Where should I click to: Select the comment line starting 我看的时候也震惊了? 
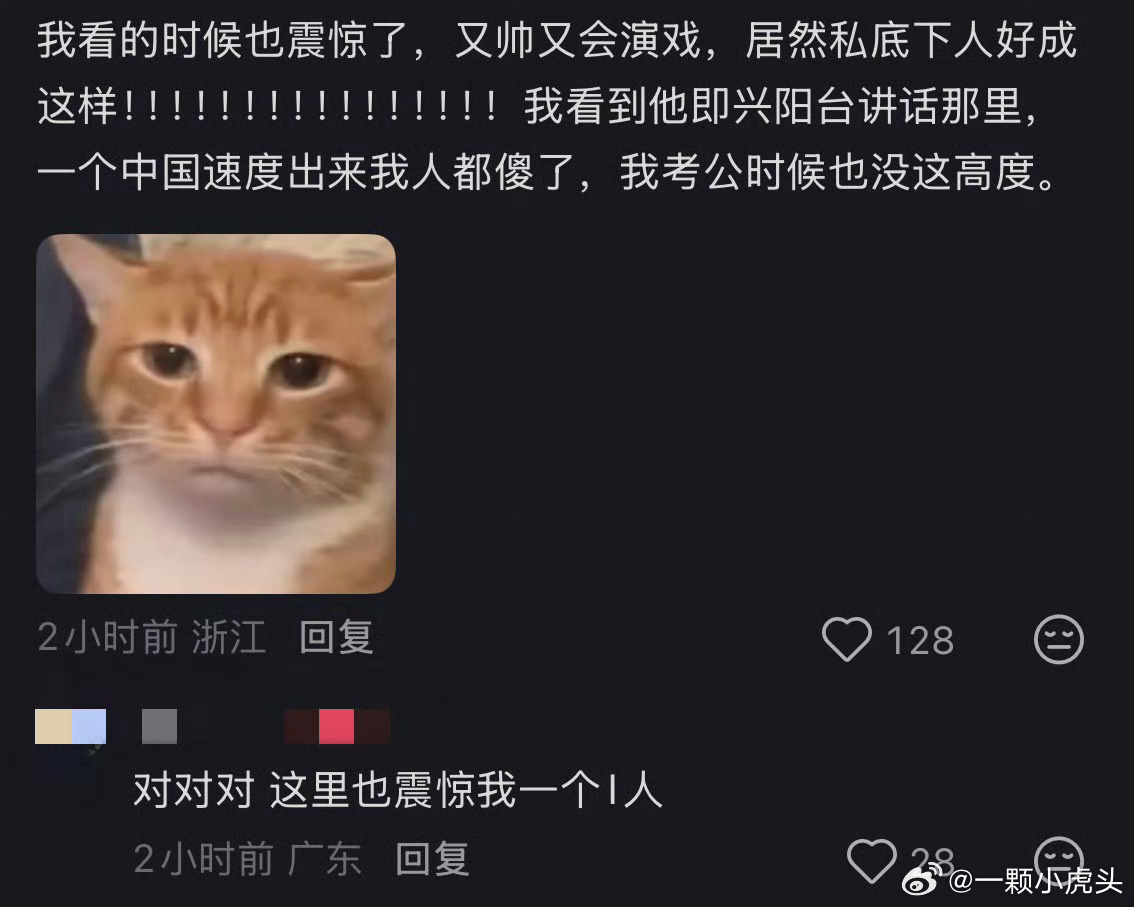tap(557, 41)
